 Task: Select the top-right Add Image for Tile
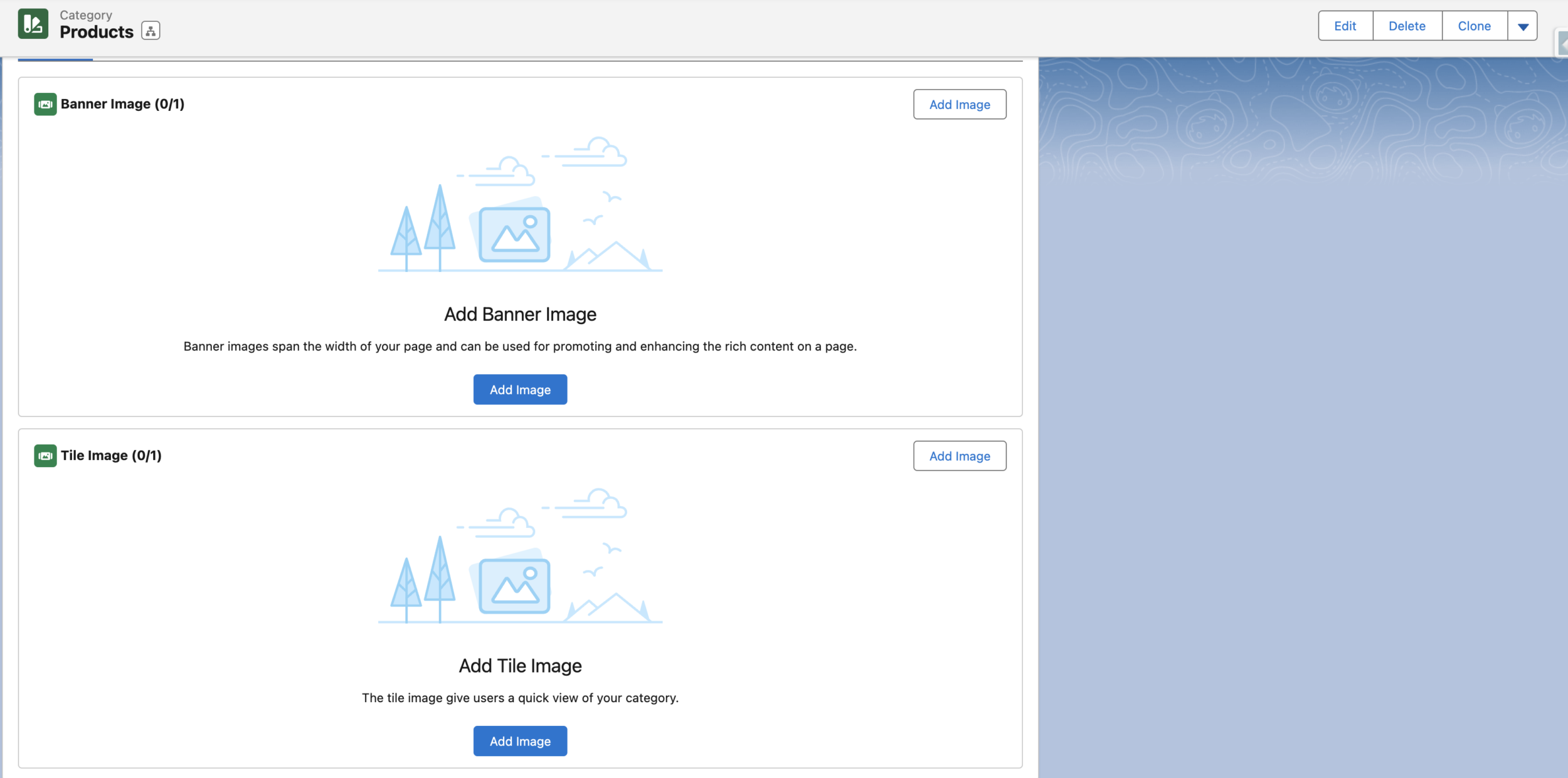pyautogui.click(x=959, y=455)
